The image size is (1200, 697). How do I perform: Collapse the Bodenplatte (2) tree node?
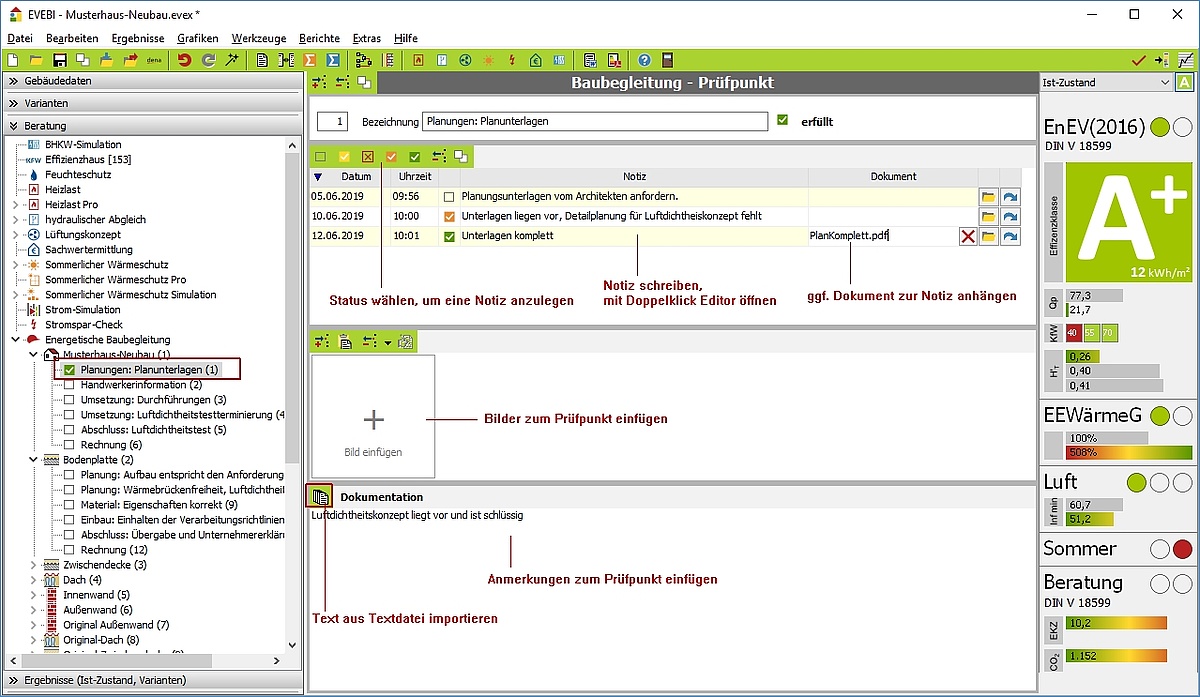[x=35, y=459]
